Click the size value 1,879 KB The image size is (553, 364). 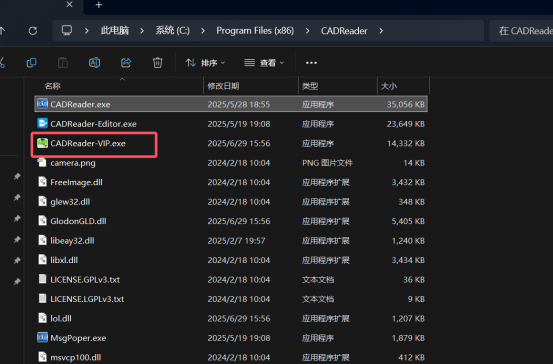[x=408, y=338]
